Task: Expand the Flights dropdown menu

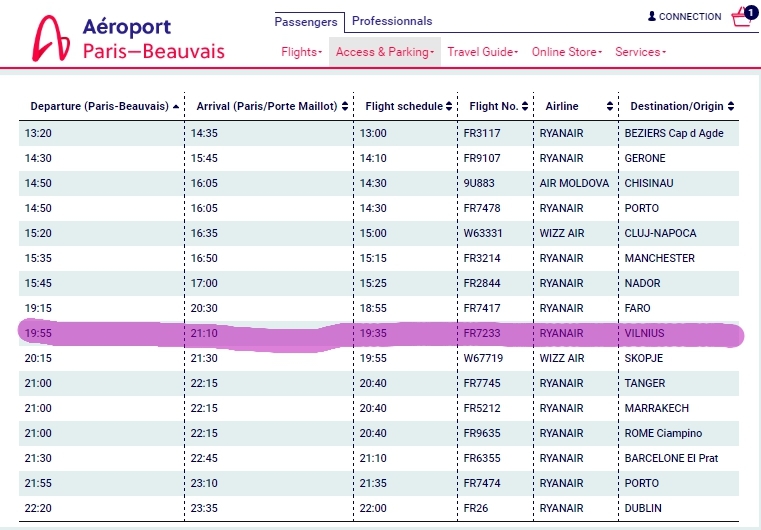Action: [301, 52]
